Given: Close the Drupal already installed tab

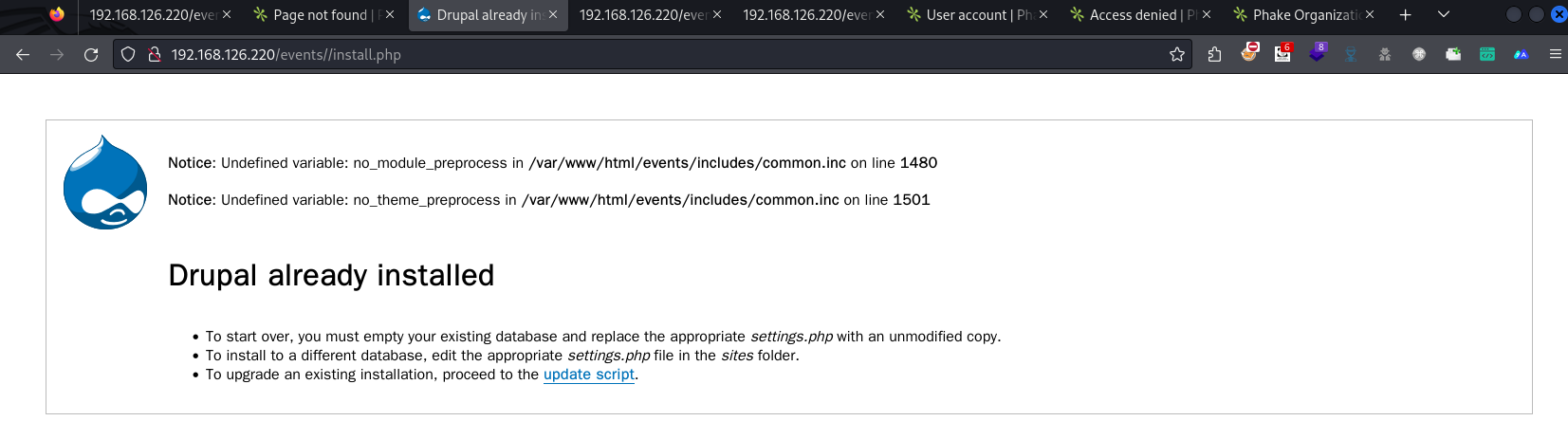Looking at the screenshot, I should (x=553, y=15).
